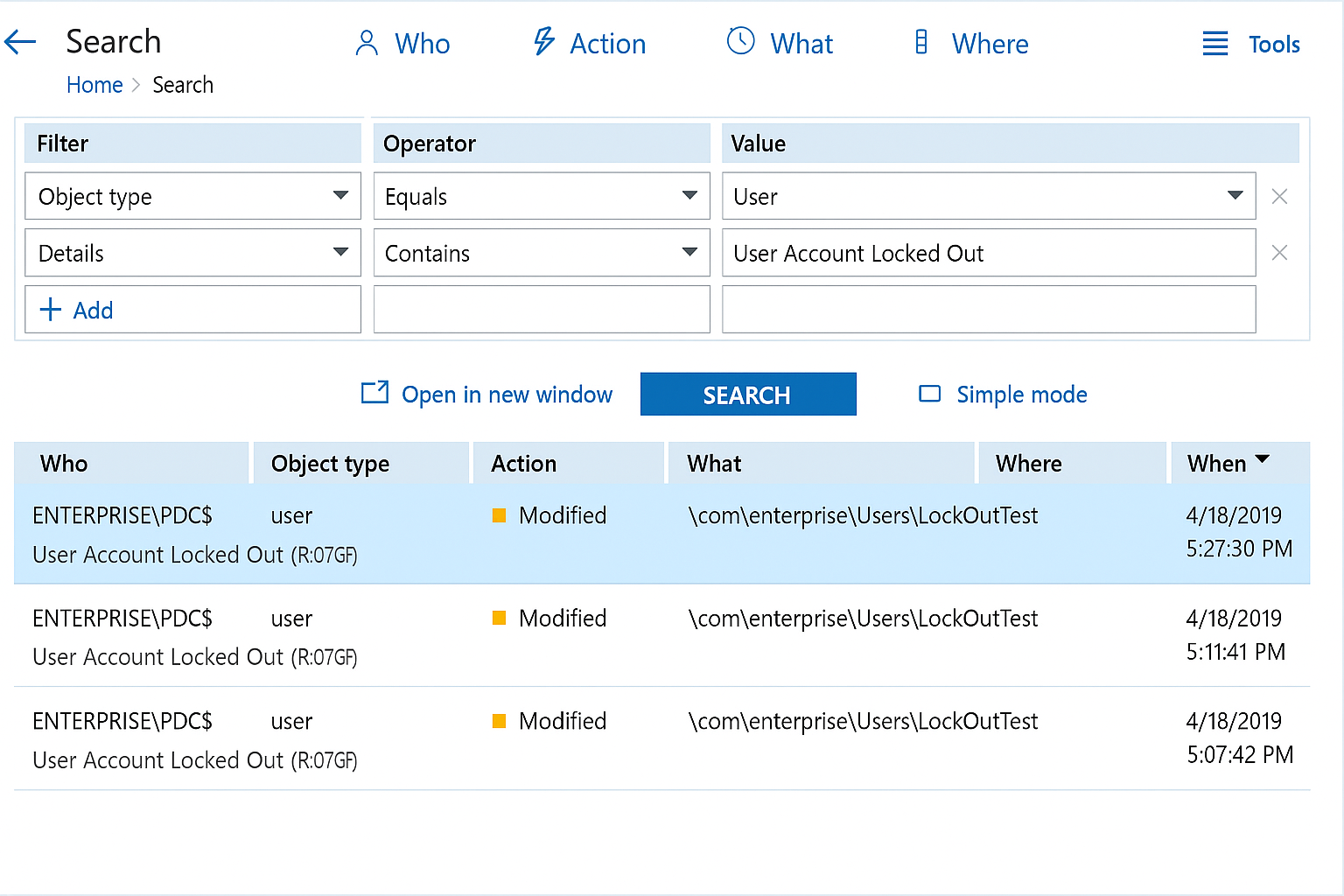Click the Who person icon

(367, 43)
